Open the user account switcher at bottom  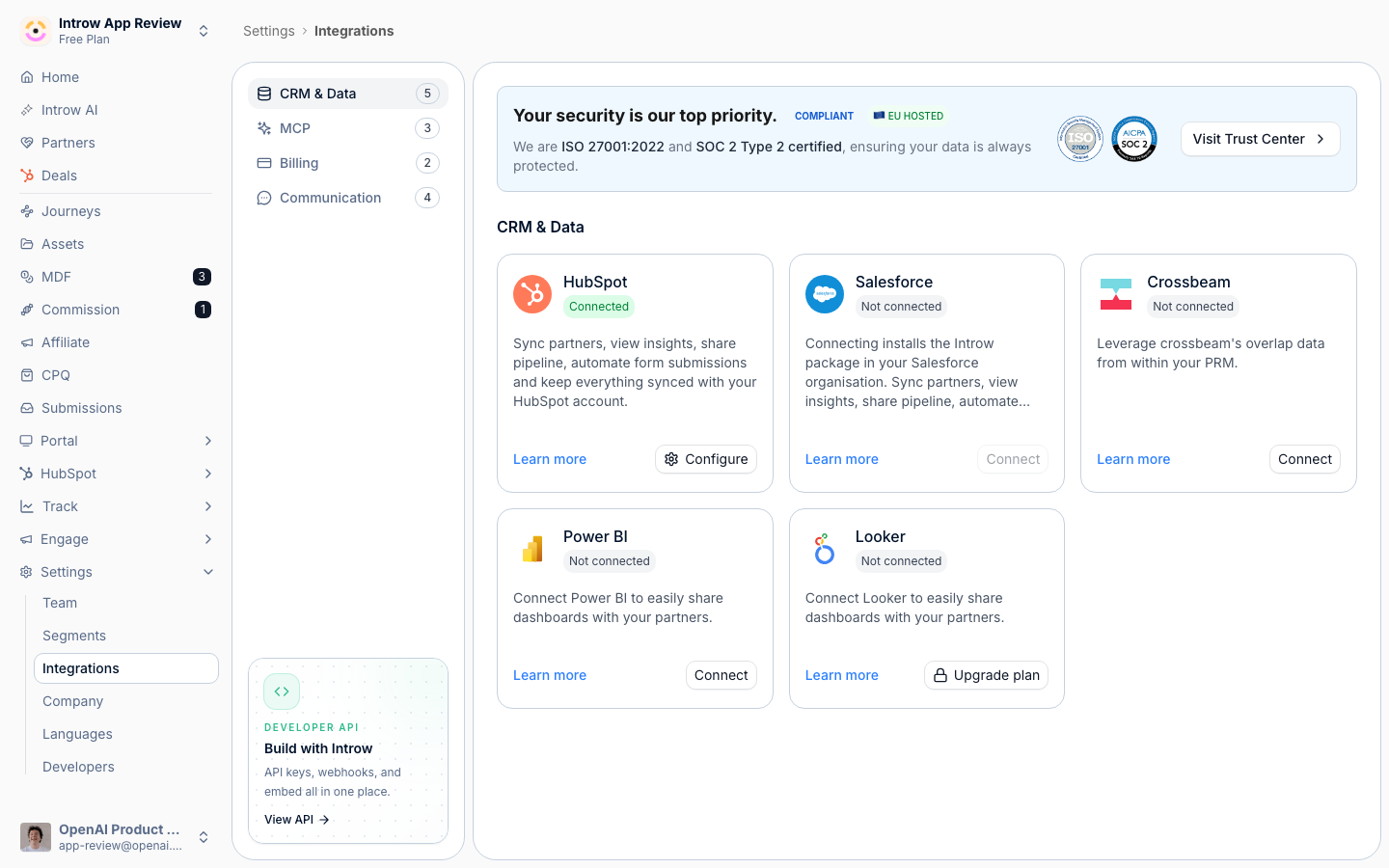pyautogui.click(x=116, y=837)
